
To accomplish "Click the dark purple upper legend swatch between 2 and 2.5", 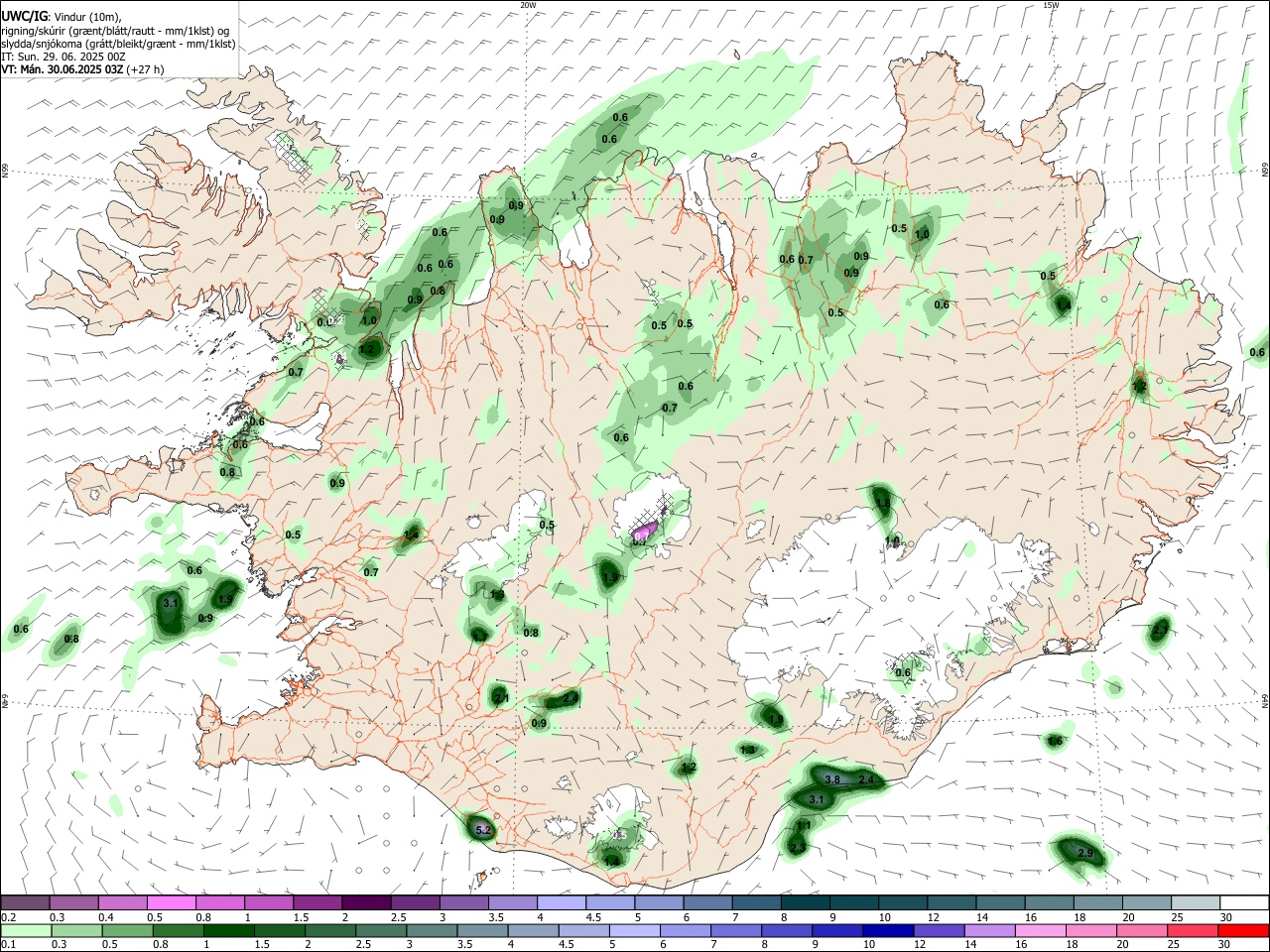I will (365, 902).
